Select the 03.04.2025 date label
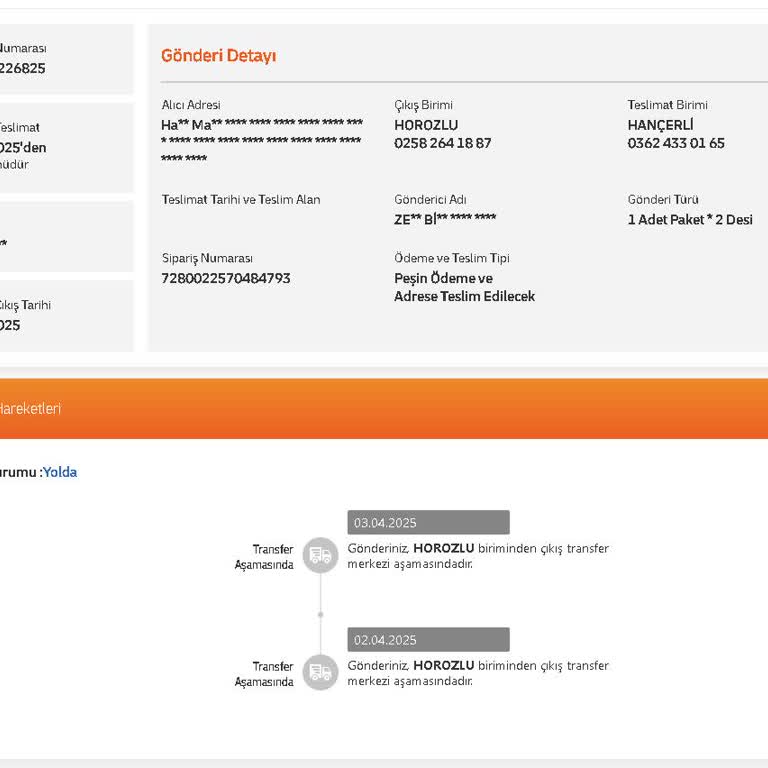 (428, 523)
